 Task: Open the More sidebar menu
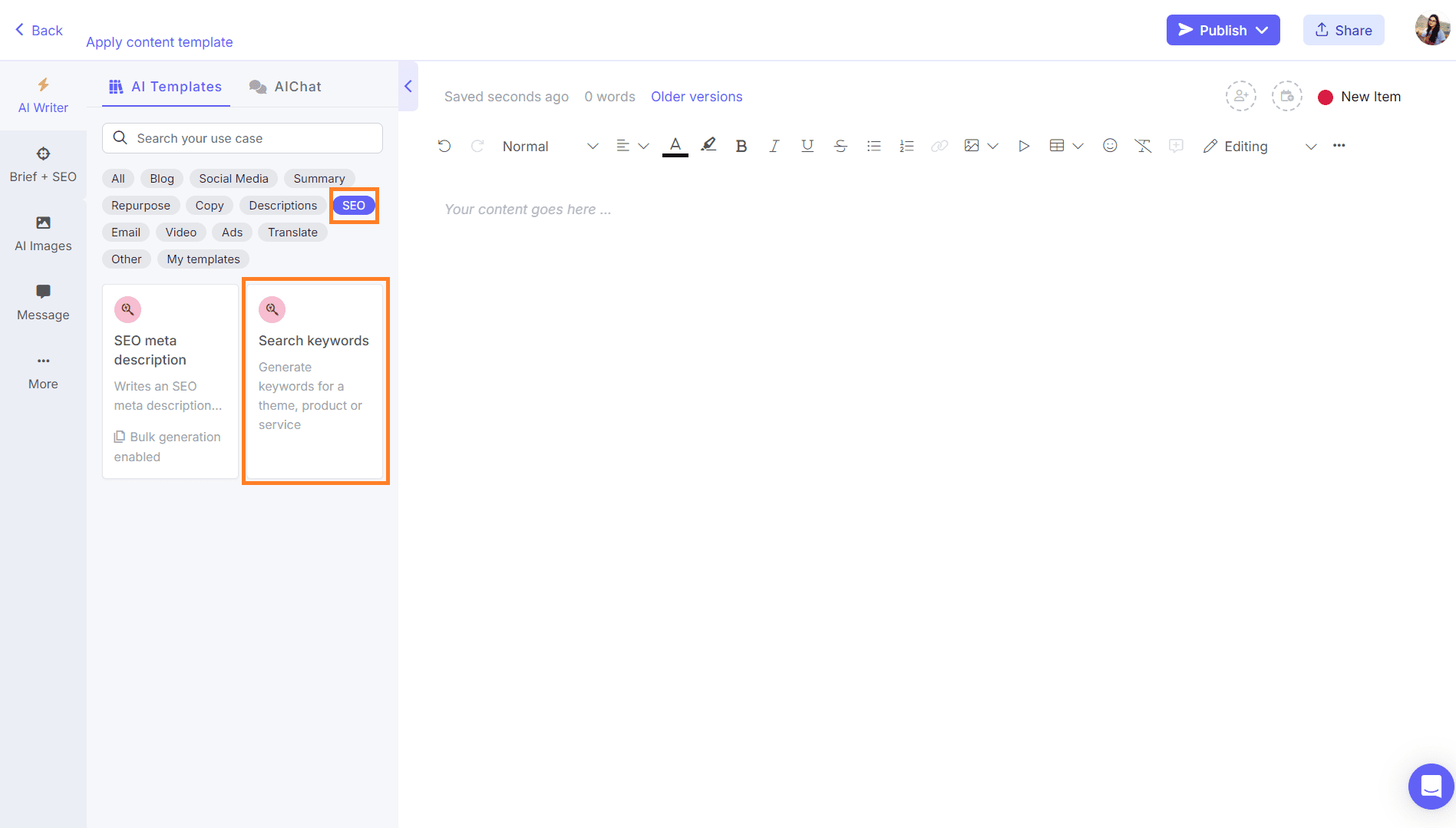tap(43, 371)
